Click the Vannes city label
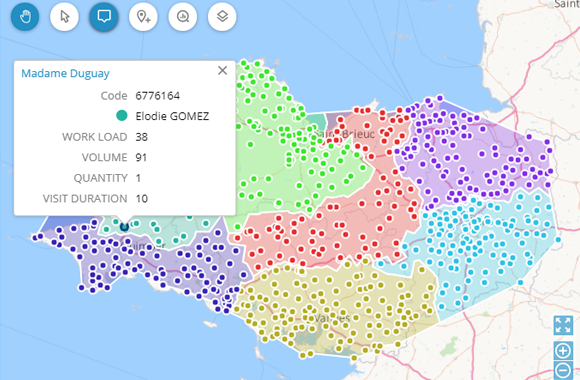 coord(332,318)
